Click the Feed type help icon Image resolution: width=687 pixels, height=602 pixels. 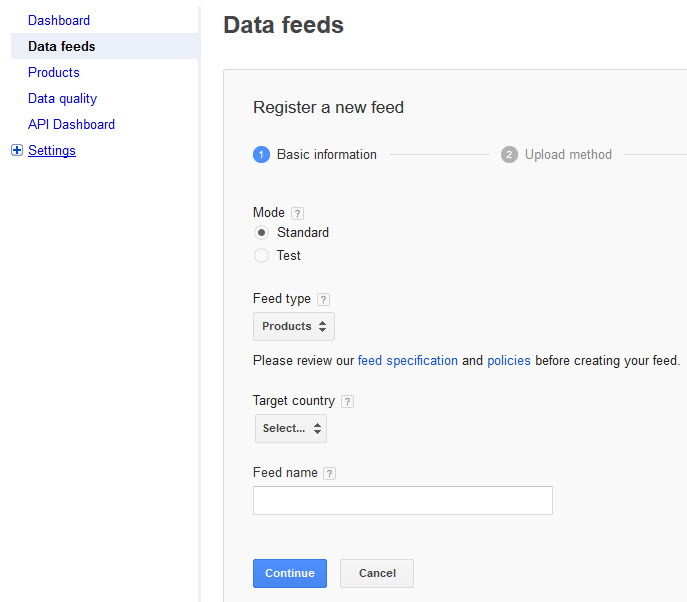click(323, 299)
